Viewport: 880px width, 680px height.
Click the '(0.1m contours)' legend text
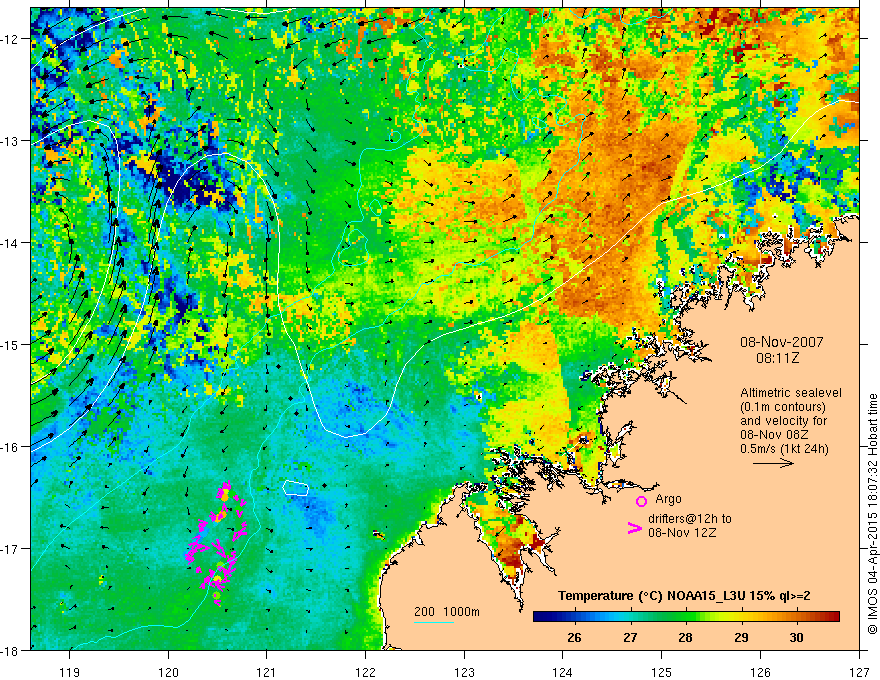click(x=783, y=407)
